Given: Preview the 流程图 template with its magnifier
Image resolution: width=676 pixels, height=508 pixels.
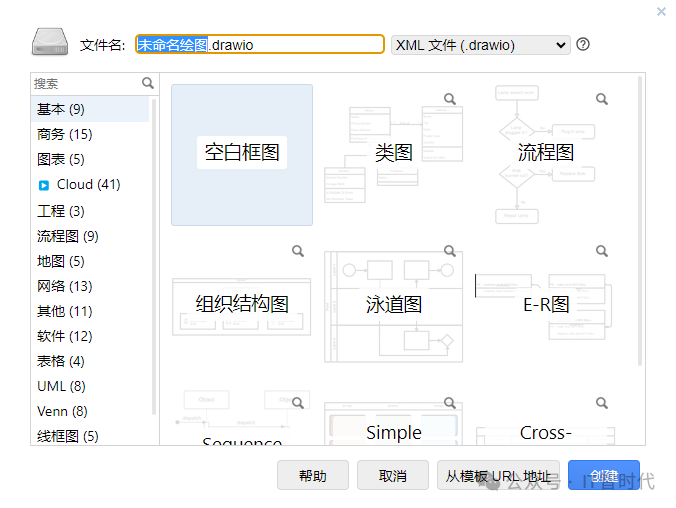Looking at the screenshot, I should pos(602,99).
